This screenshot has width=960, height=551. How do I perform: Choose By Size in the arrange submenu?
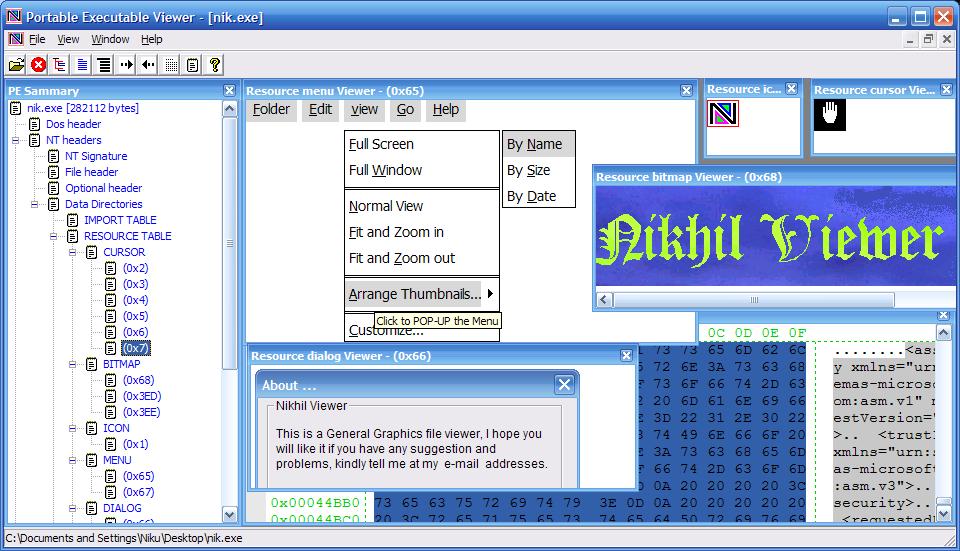539,170
